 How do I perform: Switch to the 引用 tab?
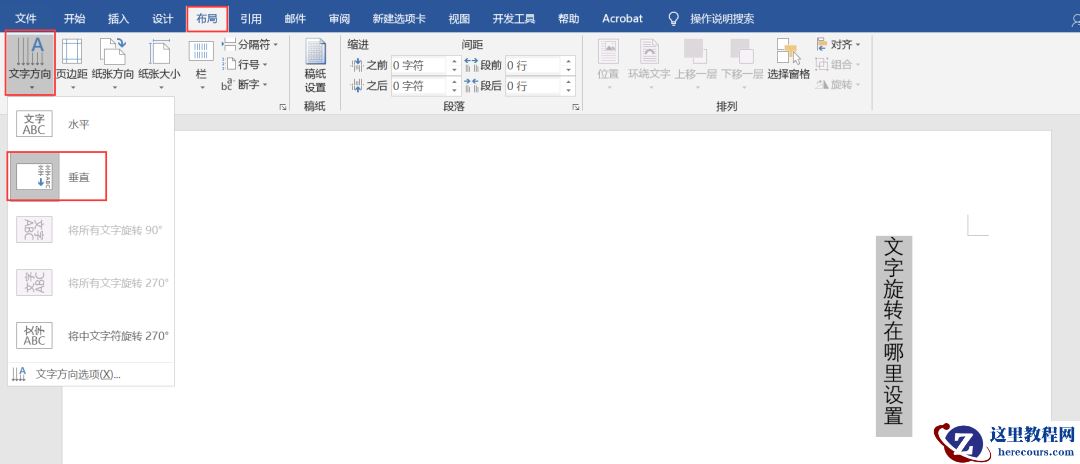251,19
